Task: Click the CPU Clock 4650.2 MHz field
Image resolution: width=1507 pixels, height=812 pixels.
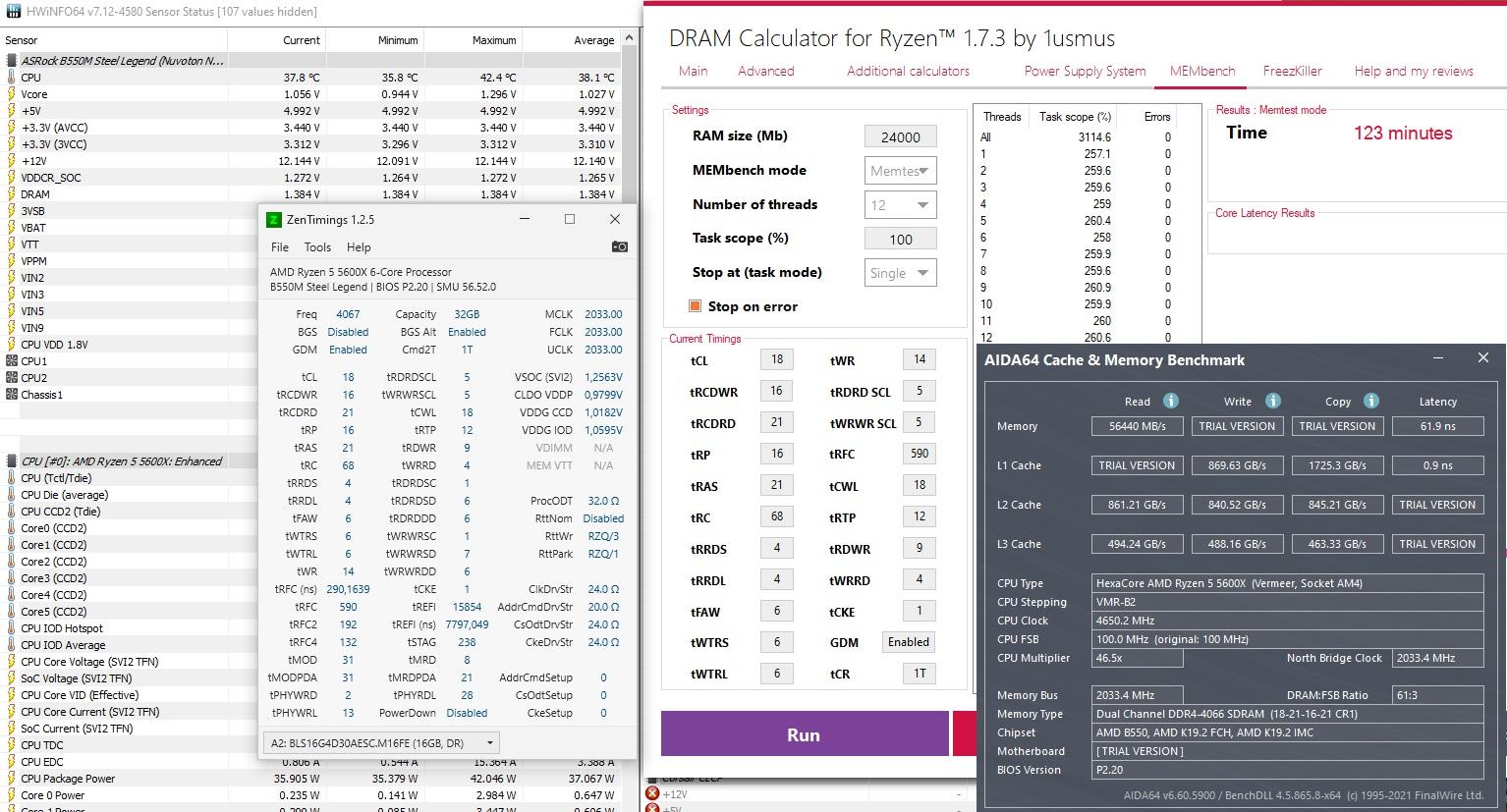Action: click(x=1287, y=621)
